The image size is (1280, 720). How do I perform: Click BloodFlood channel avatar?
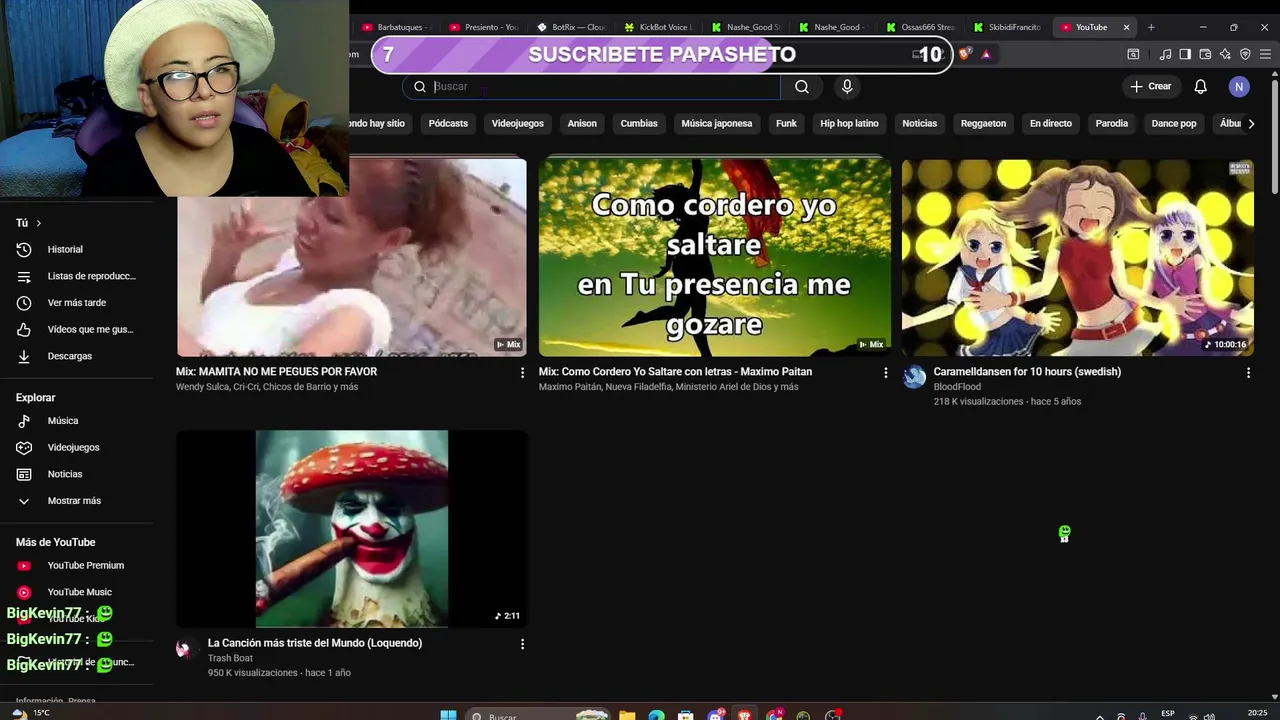(914, 377)
